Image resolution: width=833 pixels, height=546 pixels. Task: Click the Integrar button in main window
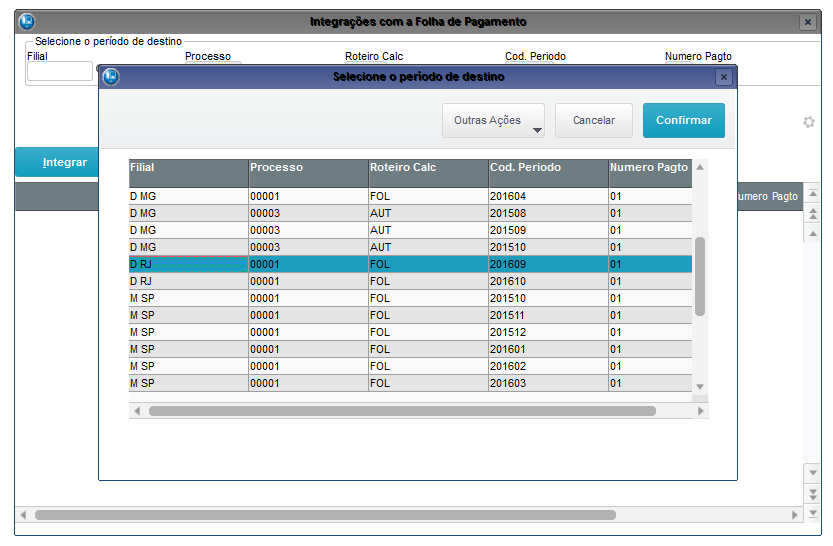(x=57, y=162)
